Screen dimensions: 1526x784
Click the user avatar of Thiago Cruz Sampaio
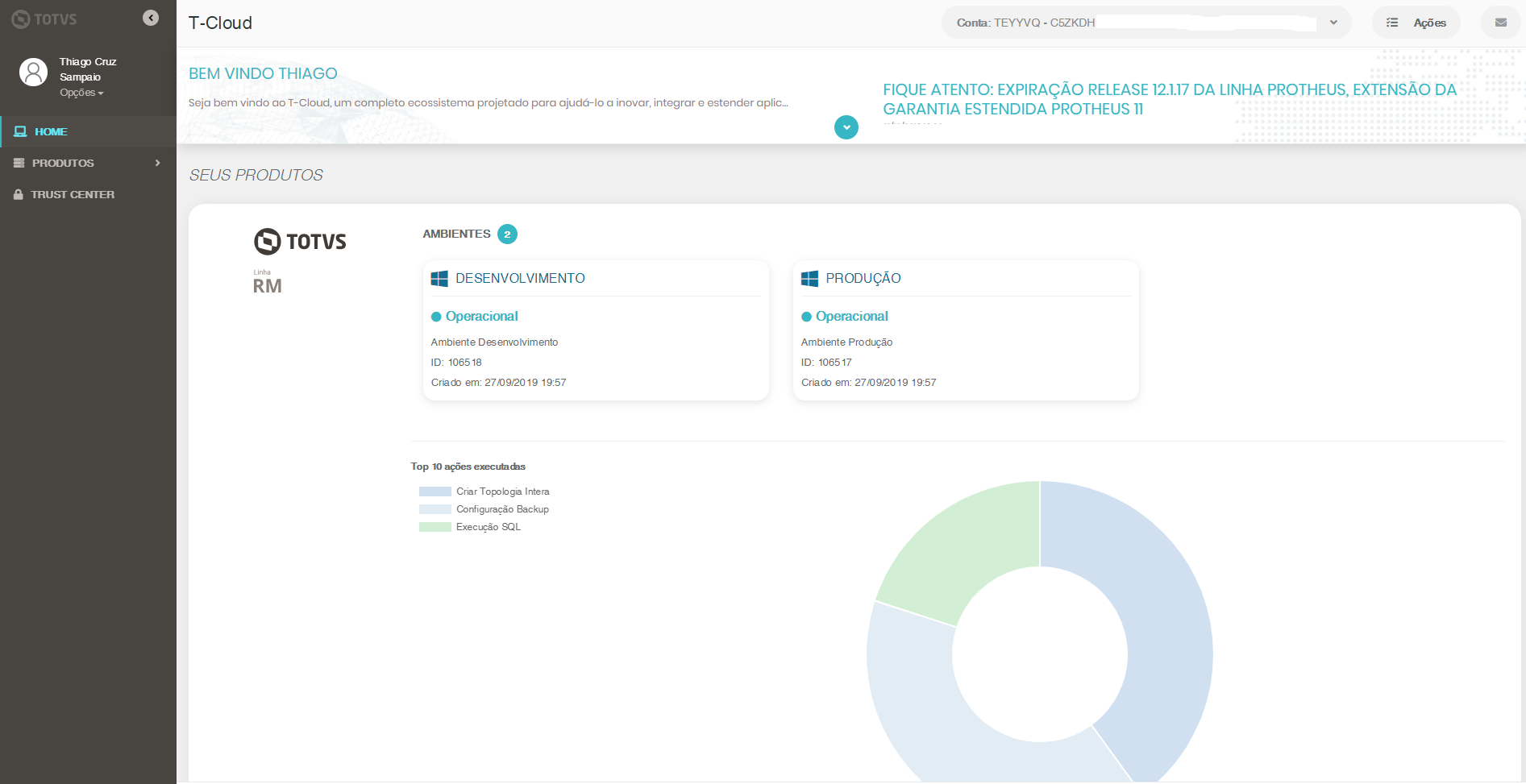coord(33,72)
